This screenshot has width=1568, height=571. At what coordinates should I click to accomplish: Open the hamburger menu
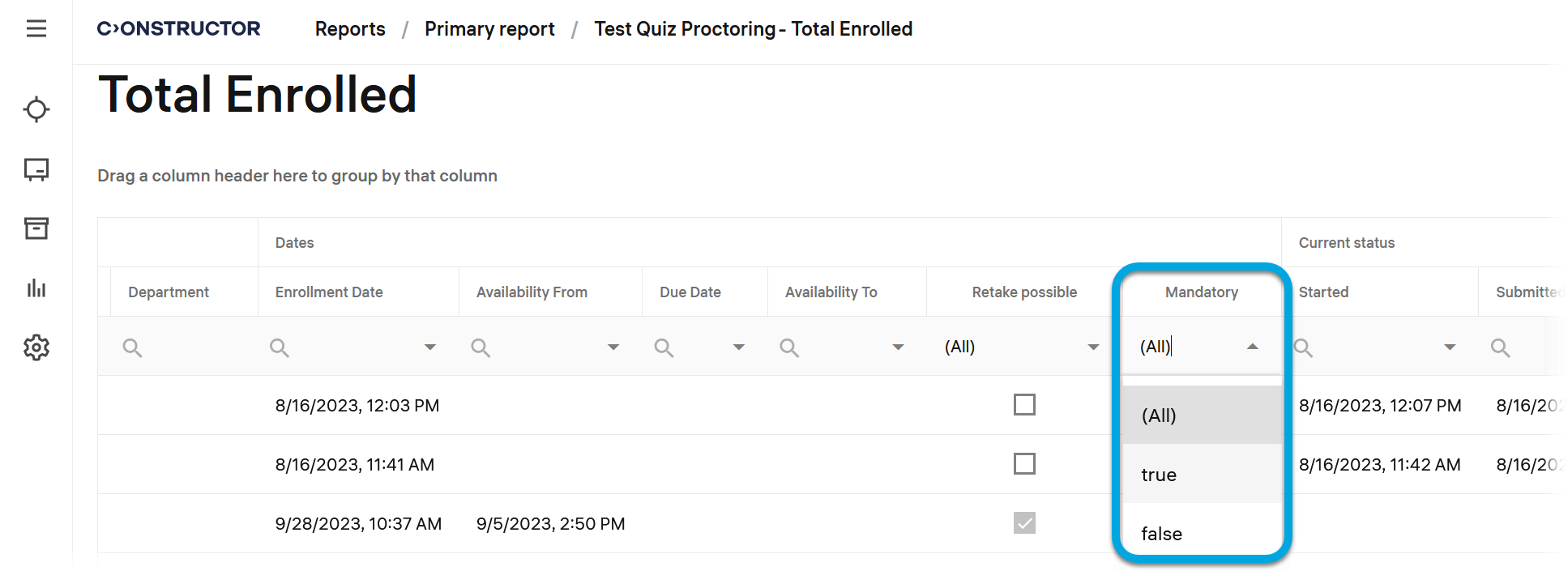point(36,29)
